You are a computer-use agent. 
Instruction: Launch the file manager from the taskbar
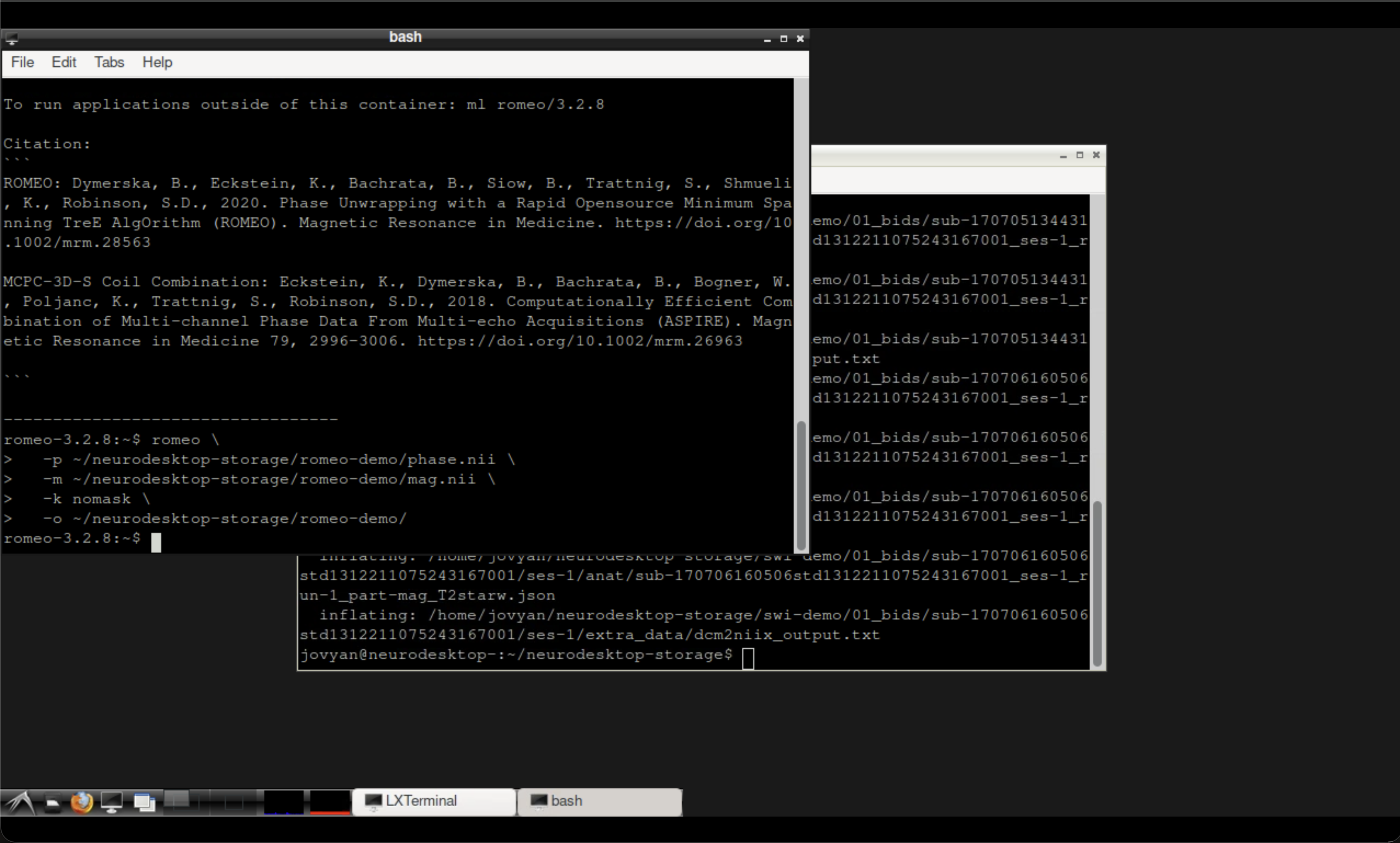pyautogui.click(x=52, y=802)
